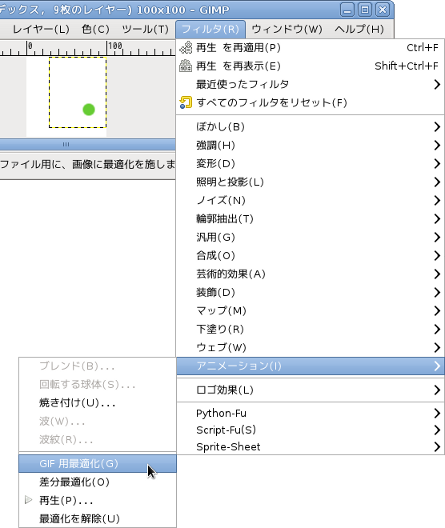The image size is (445, 528).
Task: Click the play triangle icon beside 再生(P)
Action: pos(29,500)
